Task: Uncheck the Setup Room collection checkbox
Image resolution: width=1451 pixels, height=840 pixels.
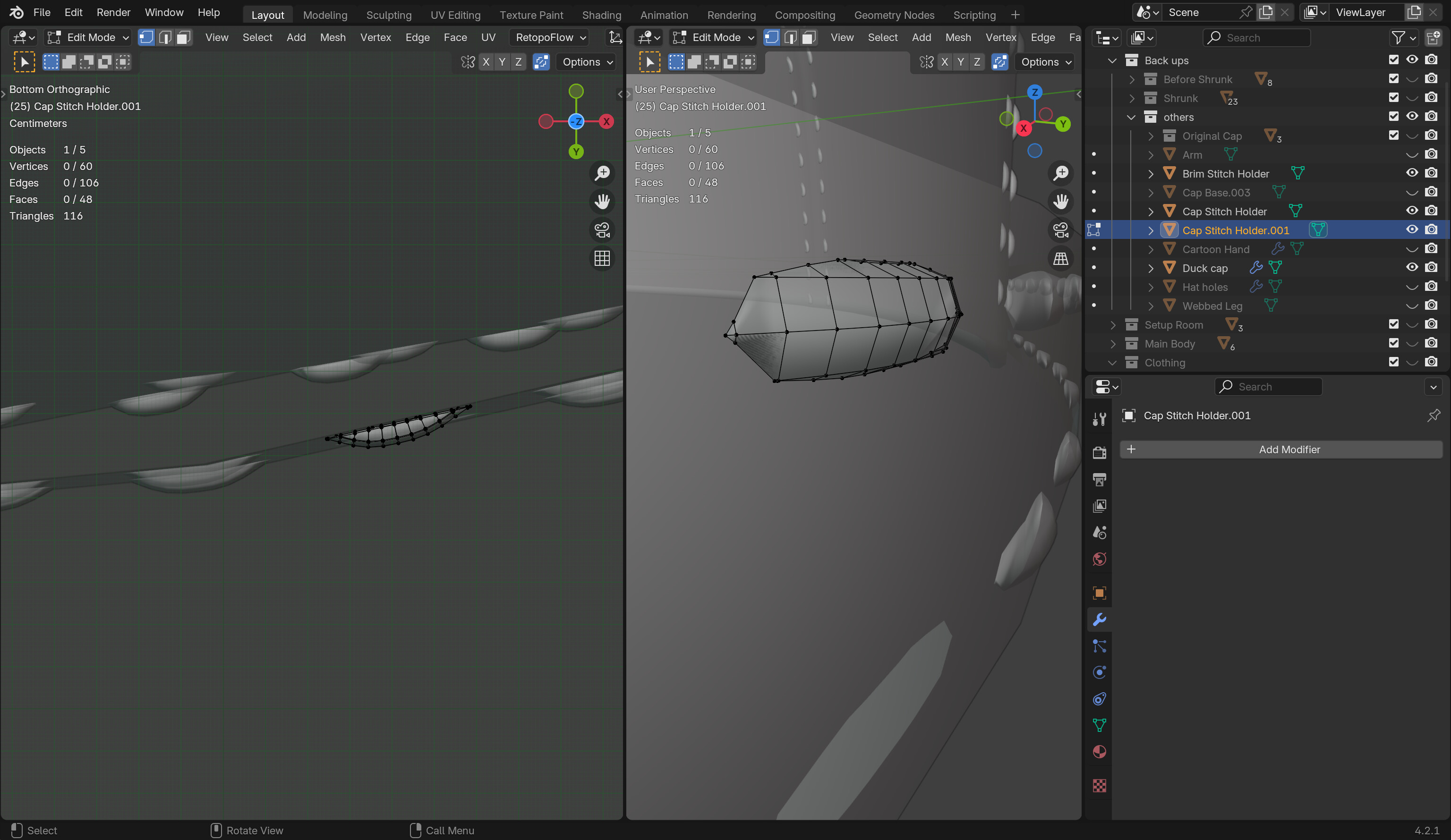Action: click(x=1393, y=324)
